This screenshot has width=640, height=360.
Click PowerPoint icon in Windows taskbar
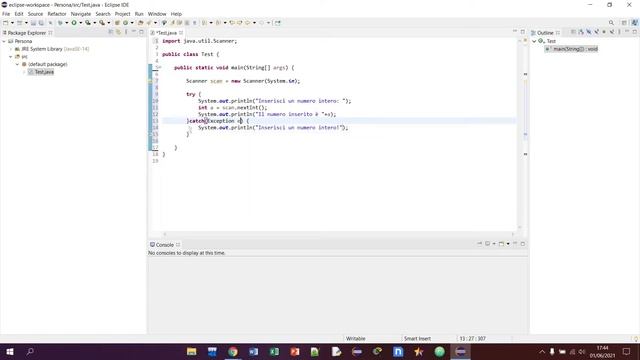pos(295,351)
